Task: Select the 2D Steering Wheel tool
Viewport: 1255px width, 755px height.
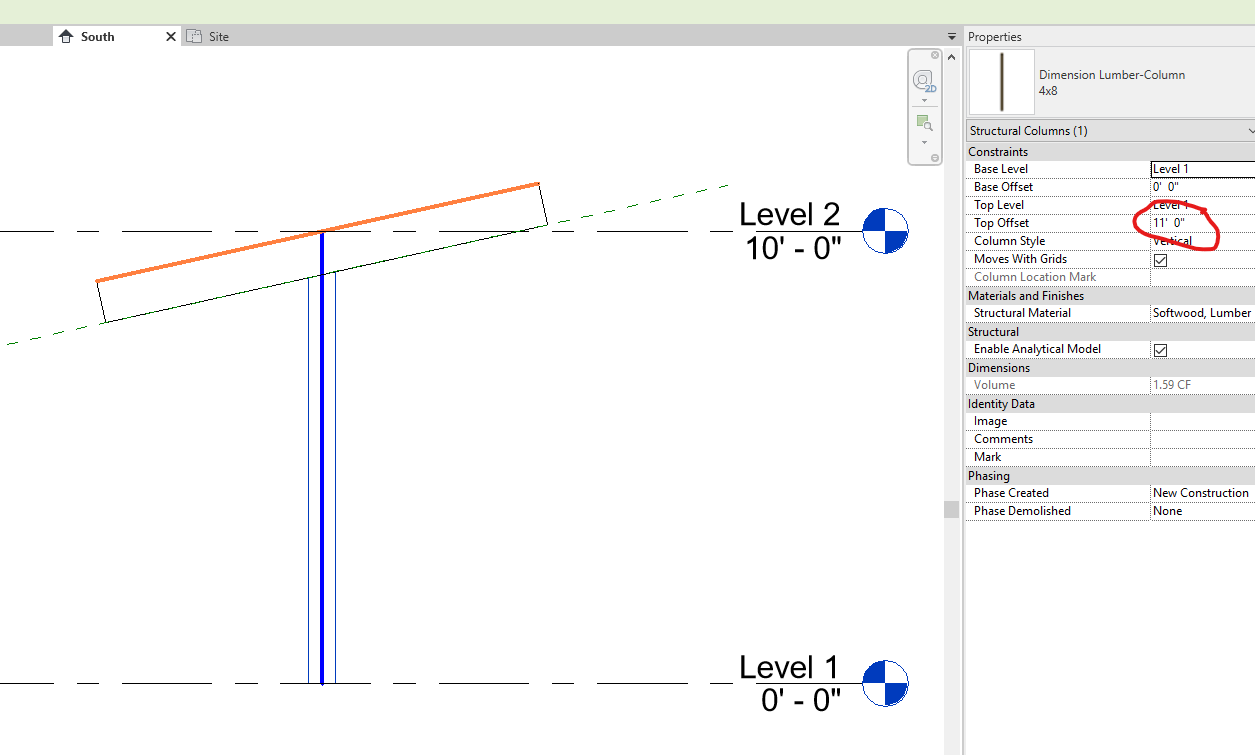Action: tap(921, 80)
